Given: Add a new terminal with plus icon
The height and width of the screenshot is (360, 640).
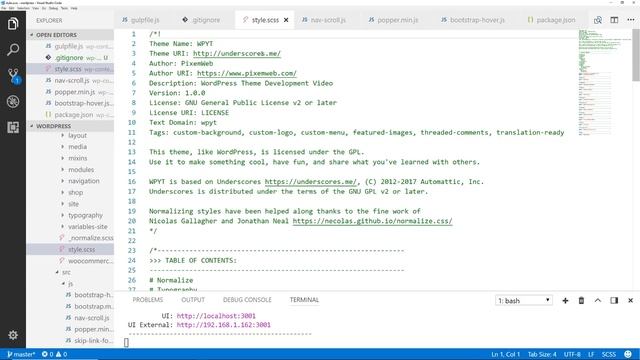Looking at the screenshot, I should click(565, 300).
